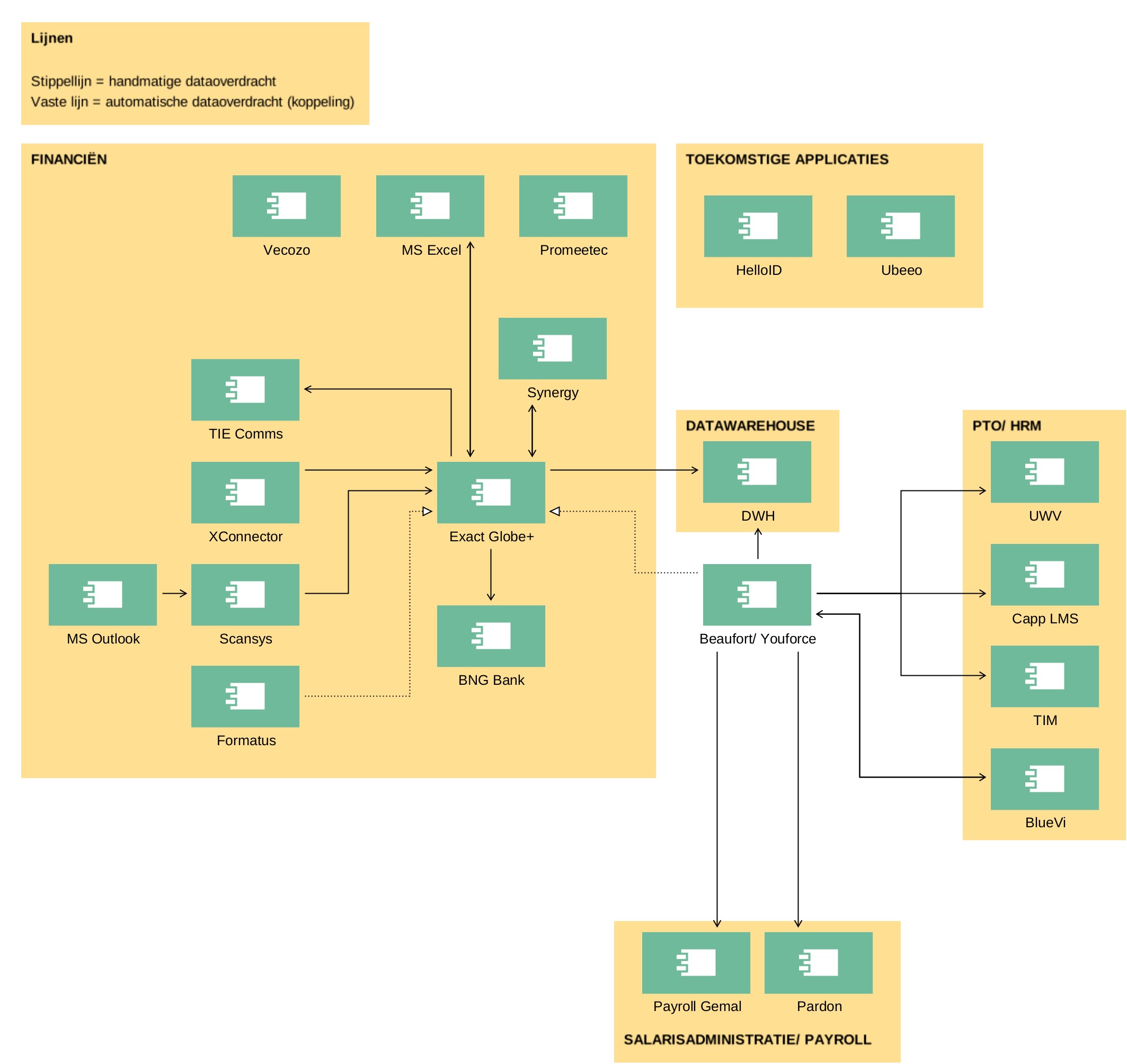The width and height of the screenshot is (1127, 1064).
Task: Click the Exact Globe+ label text
Action: [491, 537]
